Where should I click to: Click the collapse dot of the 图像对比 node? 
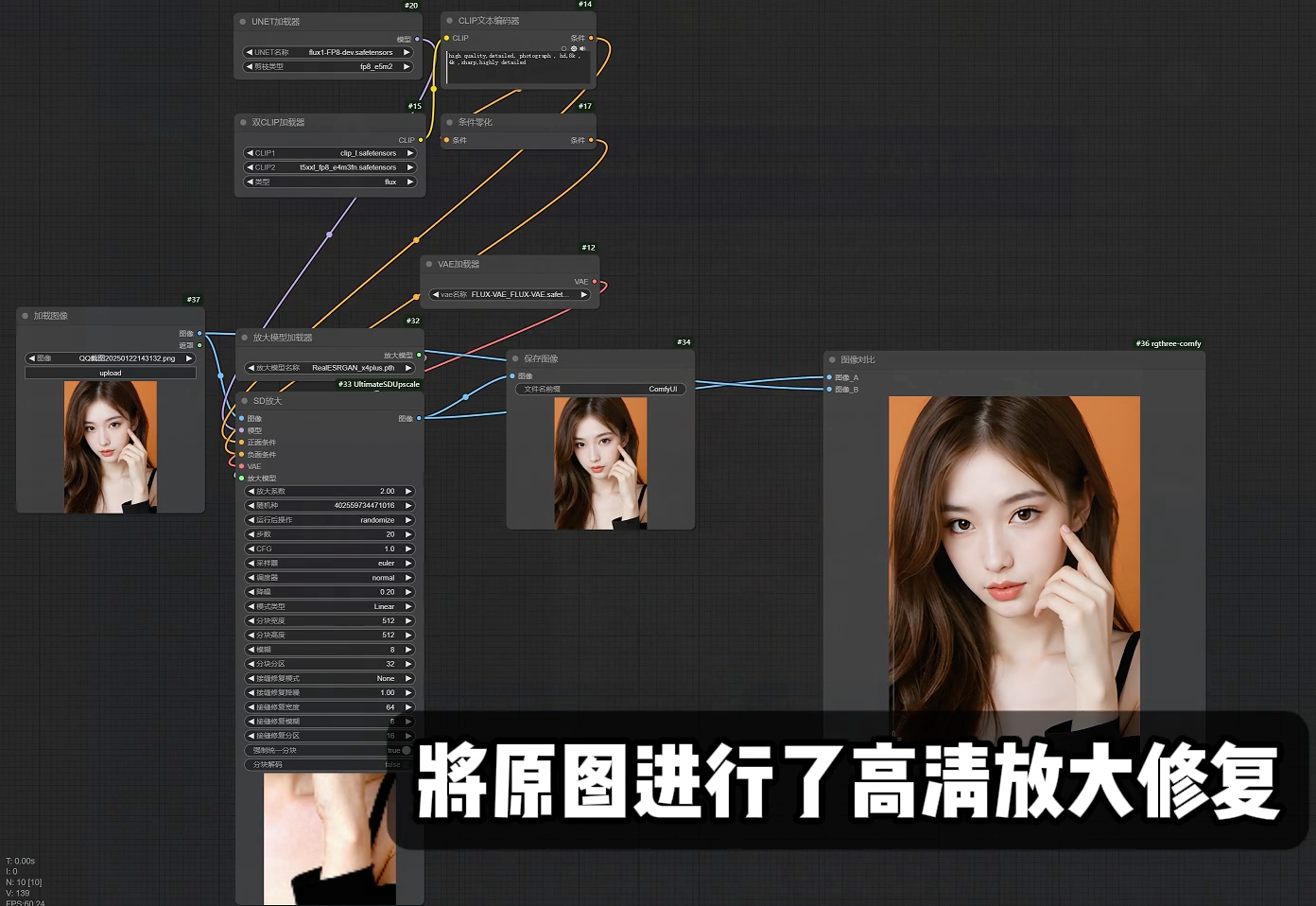pos(833,360)
